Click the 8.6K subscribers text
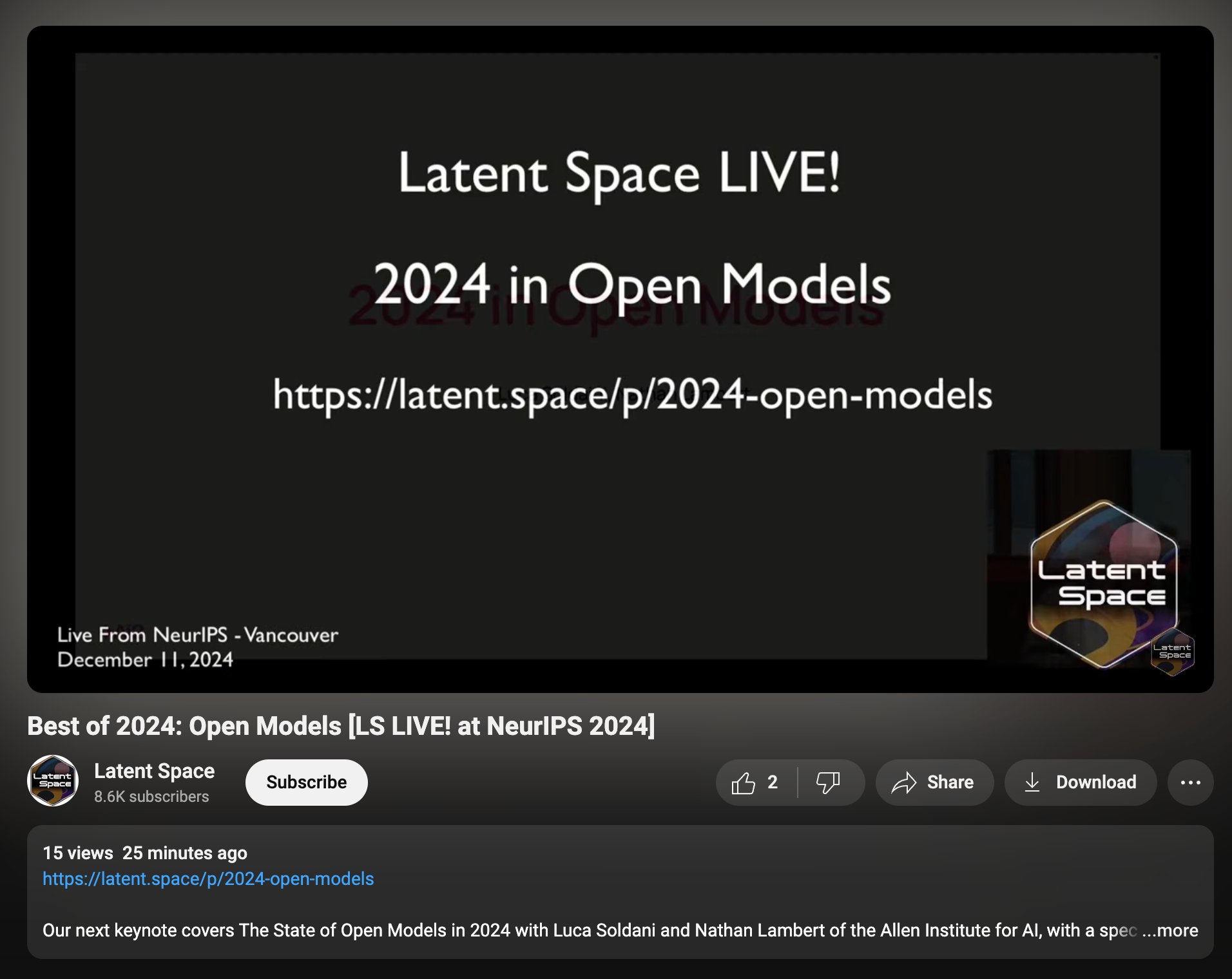 (151, 797)
